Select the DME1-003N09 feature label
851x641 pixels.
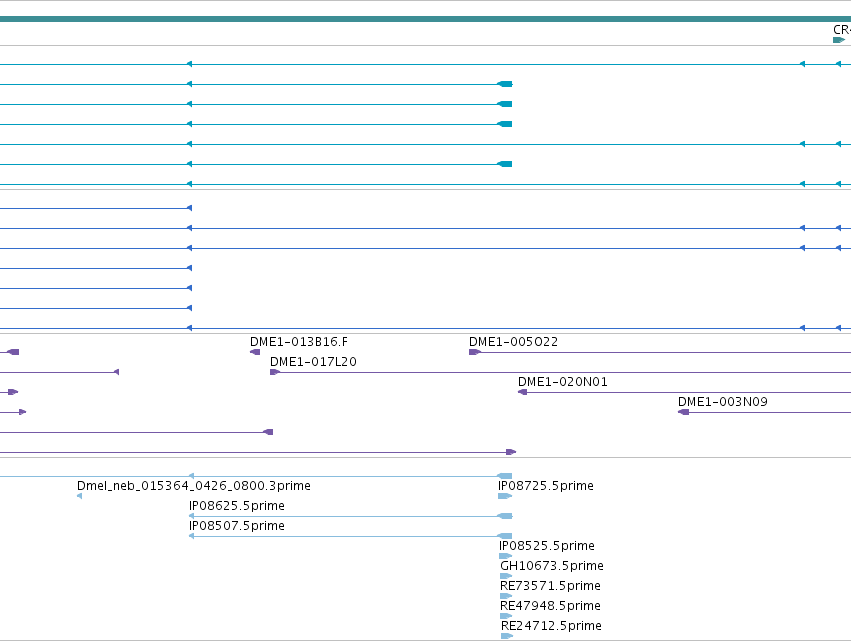[x=723, y=402]
